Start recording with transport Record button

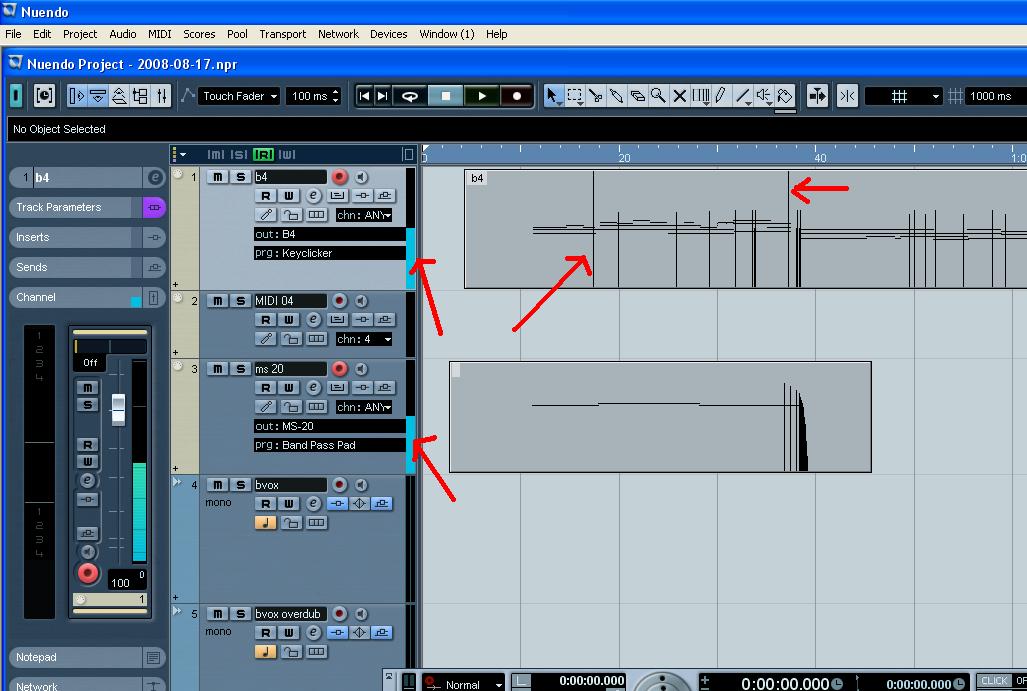(x=517, y=96)
